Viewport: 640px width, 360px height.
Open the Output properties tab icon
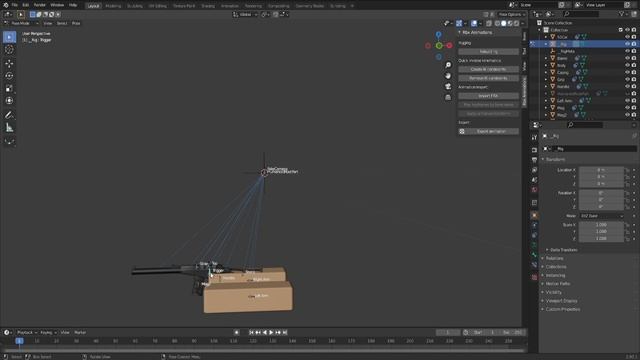534,160
